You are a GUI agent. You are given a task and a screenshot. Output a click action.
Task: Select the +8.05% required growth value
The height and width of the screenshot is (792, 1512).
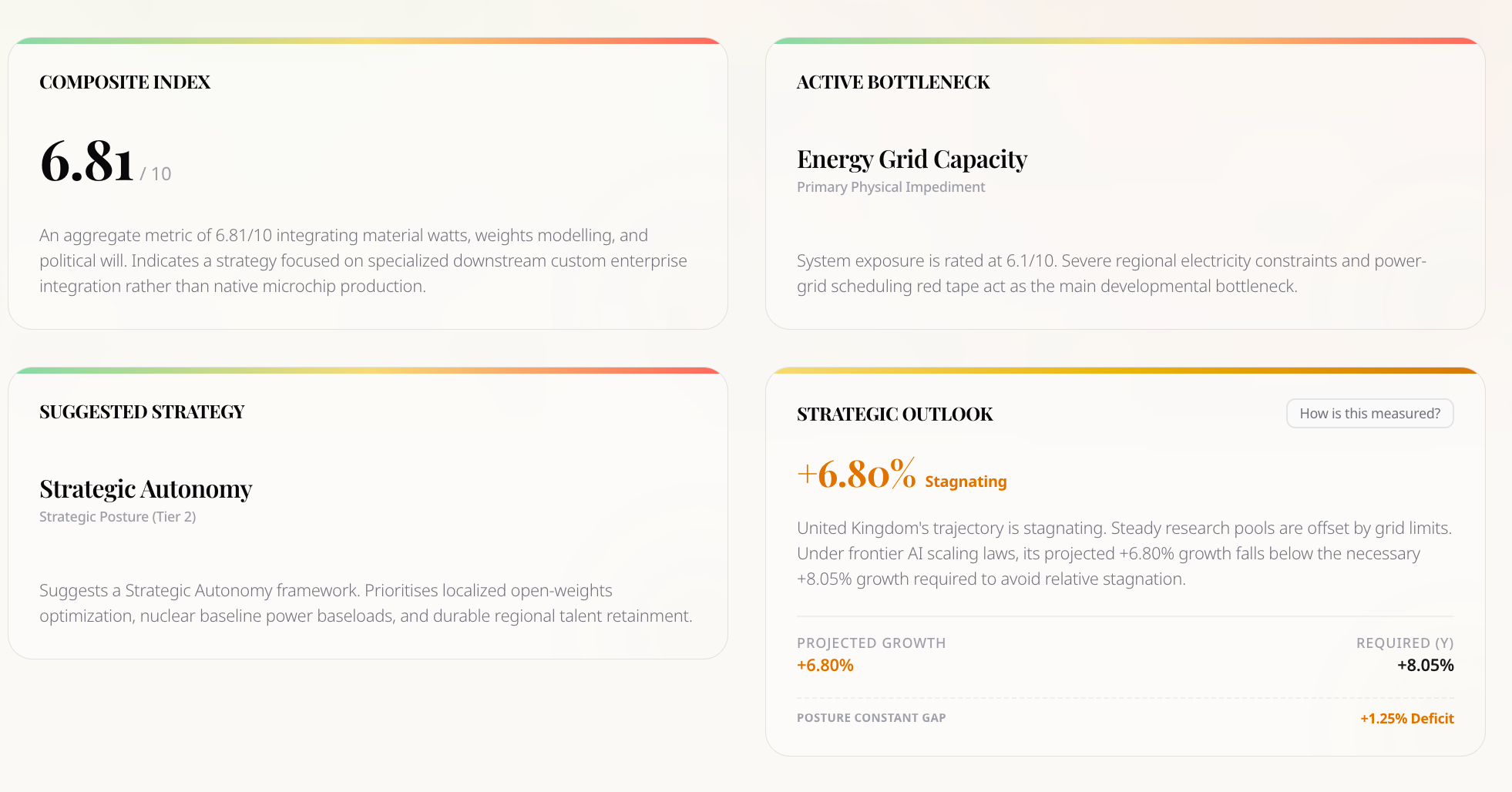point(1425,666)
